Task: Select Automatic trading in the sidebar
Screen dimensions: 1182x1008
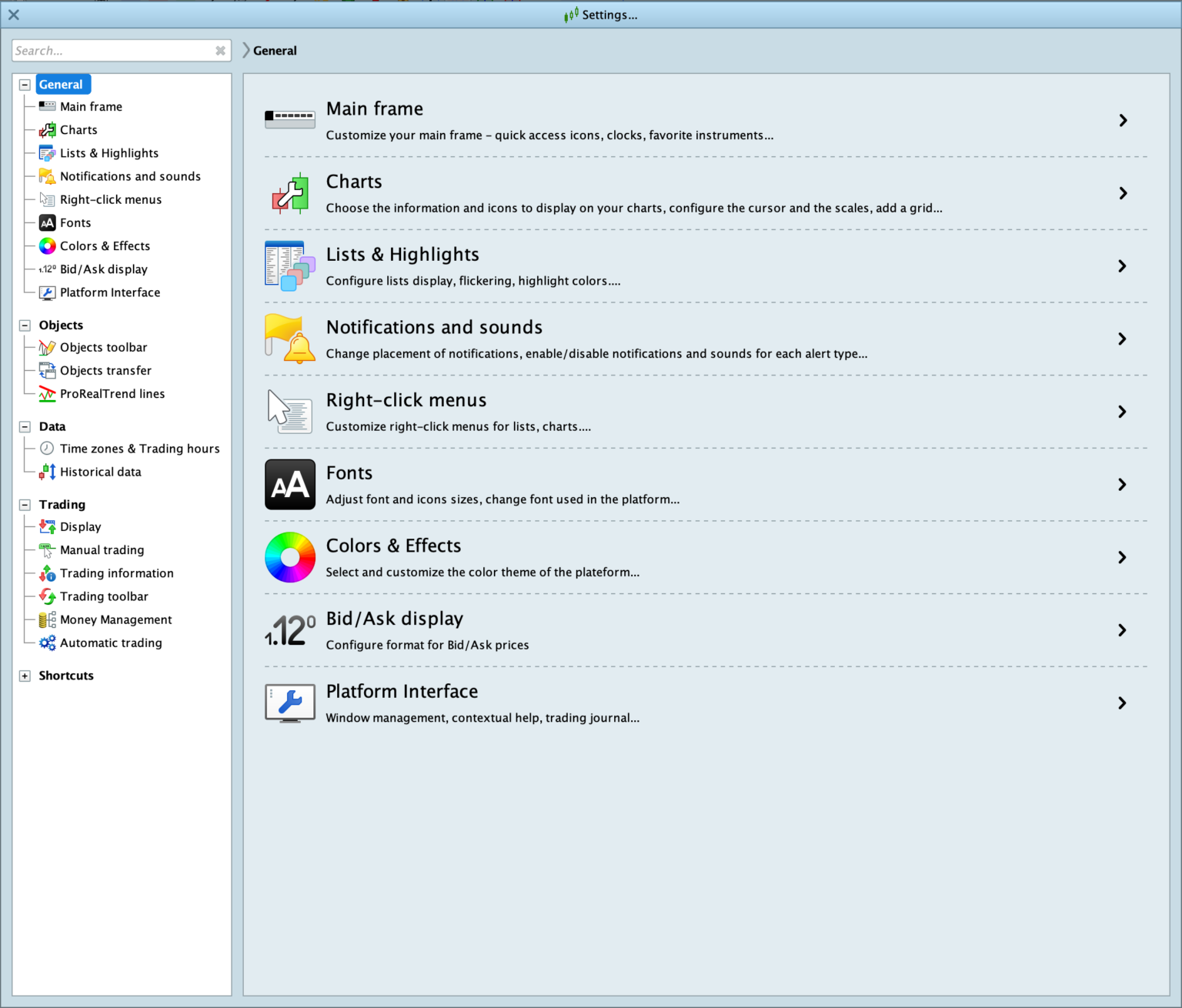Action: click(x=111, y=643)
